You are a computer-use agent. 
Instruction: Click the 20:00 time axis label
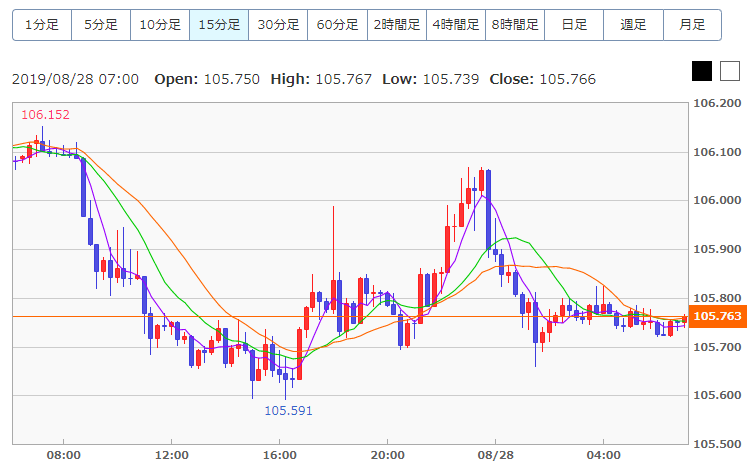(388, 455)
